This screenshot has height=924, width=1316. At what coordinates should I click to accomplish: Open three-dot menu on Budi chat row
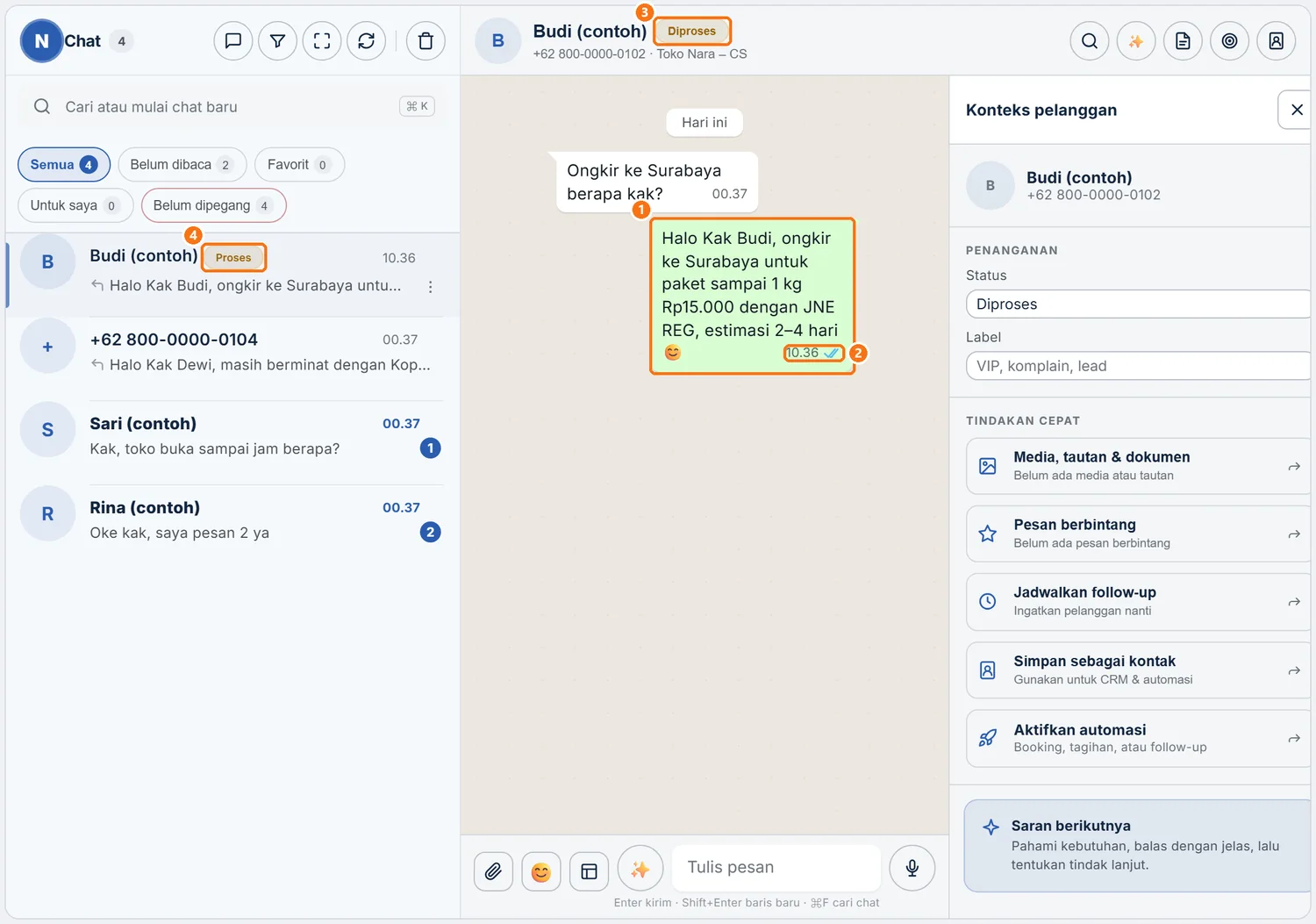430,287
